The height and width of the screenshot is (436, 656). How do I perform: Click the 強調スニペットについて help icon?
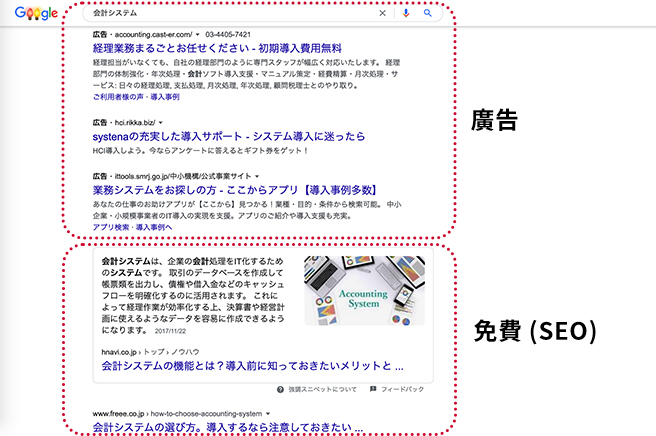click(x=280, y=390)
